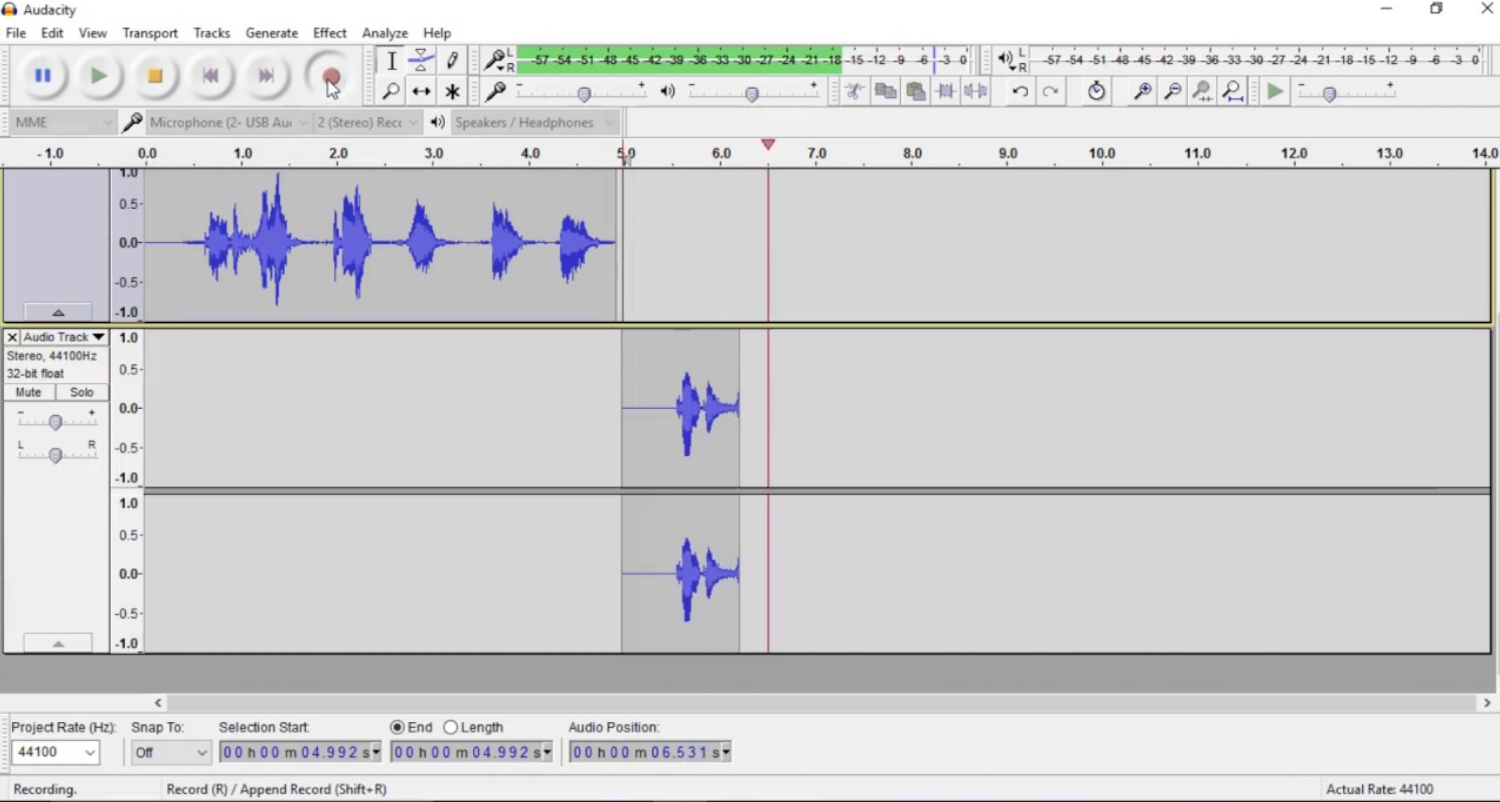Select the Length radio button

click(x=452, y=727)
